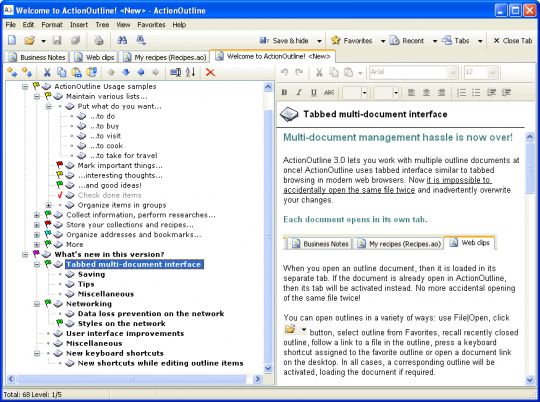Expand Store your collections and recipes node

click(37, 225)
